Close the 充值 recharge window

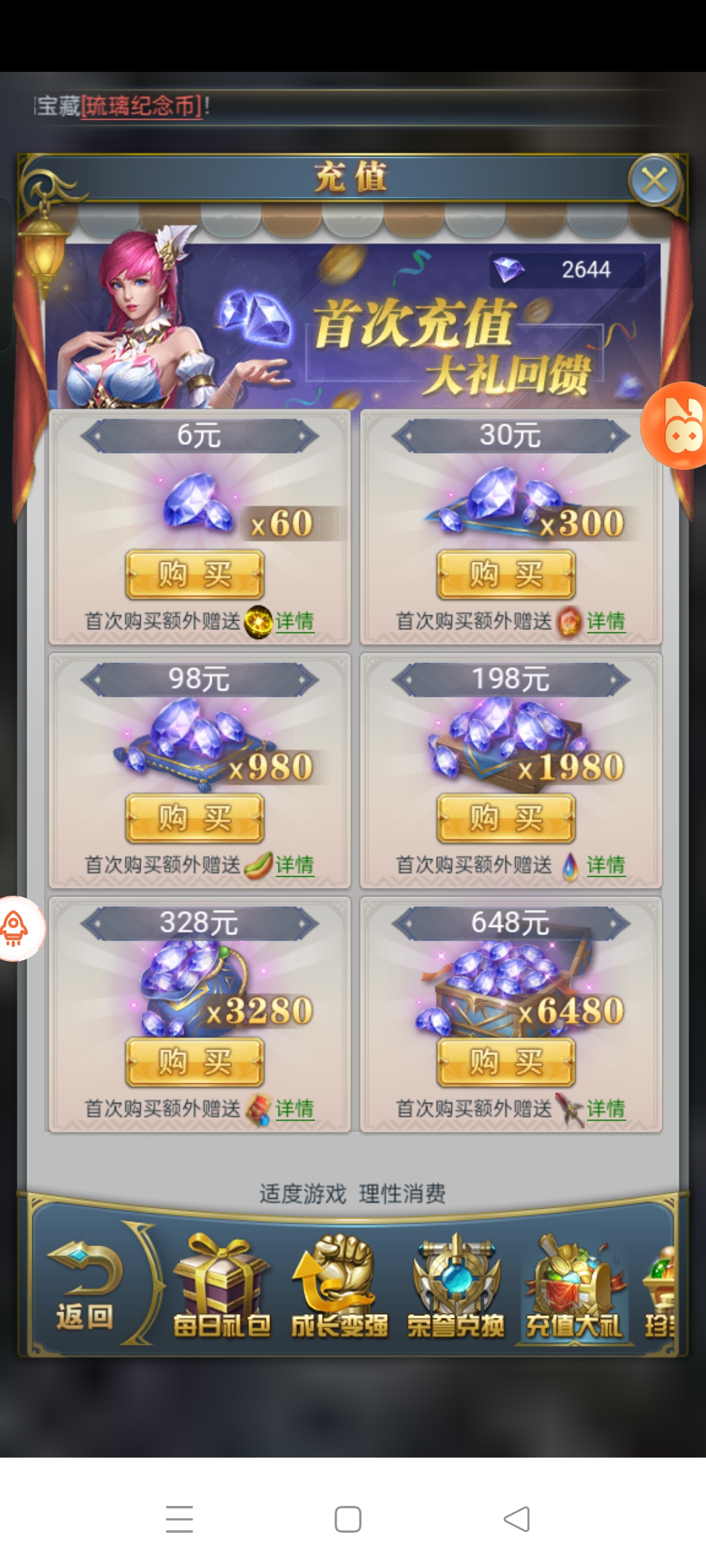pos(654,180)
